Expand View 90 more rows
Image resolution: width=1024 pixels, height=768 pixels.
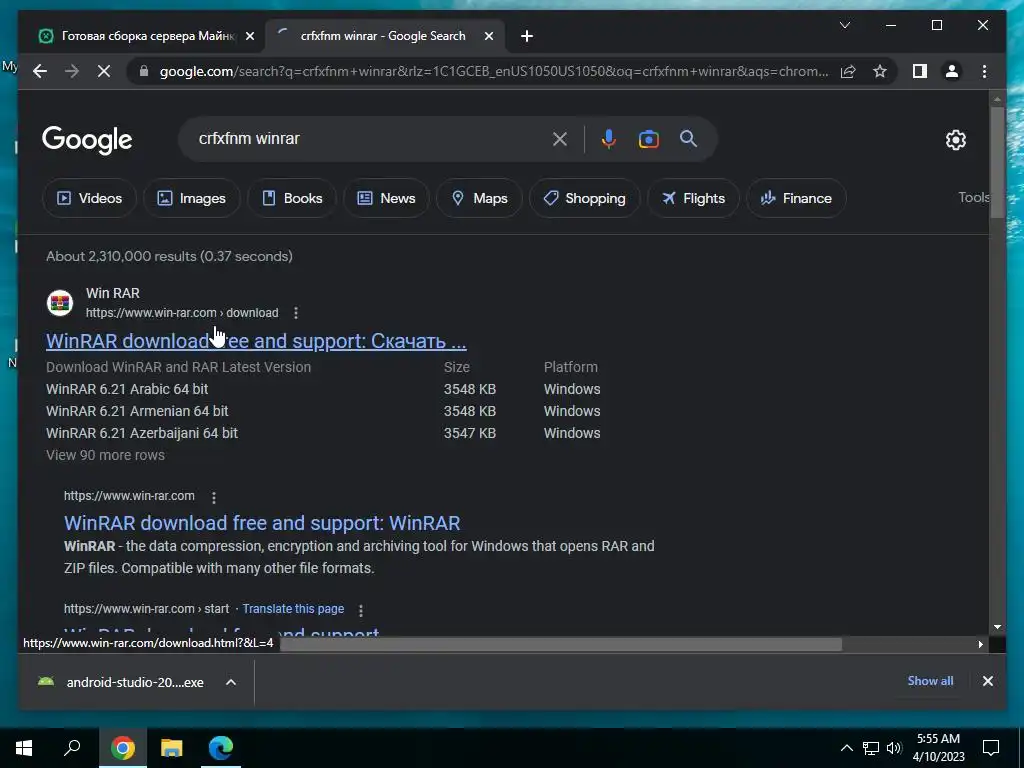point(105,455)
